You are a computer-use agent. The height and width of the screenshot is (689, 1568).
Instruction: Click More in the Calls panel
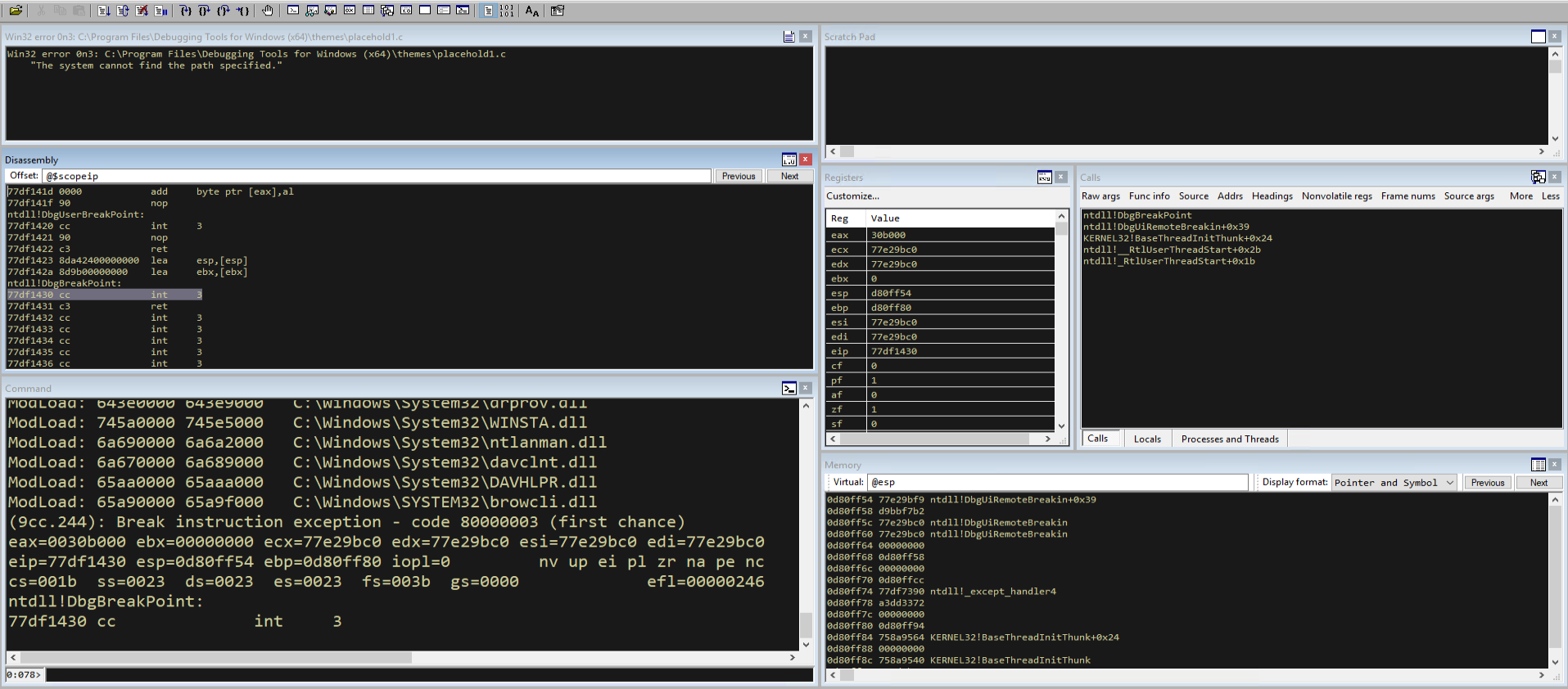click(x=1521, y=196)
